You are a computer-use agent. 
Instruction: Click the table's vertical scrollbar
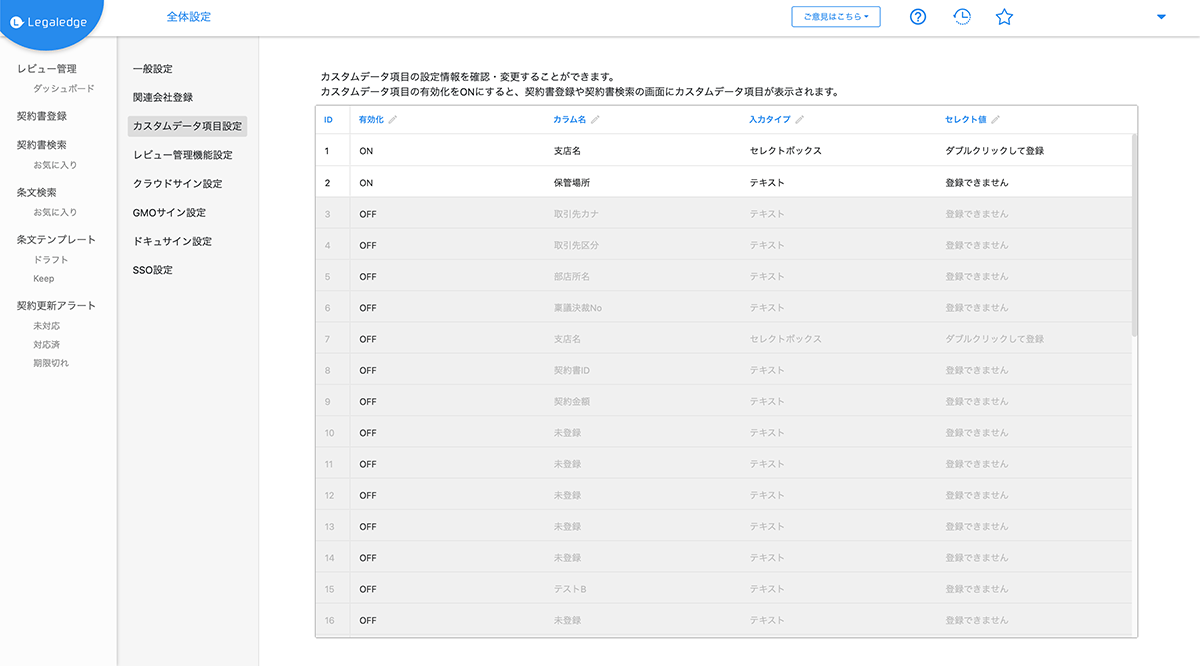coord(1134,235)
